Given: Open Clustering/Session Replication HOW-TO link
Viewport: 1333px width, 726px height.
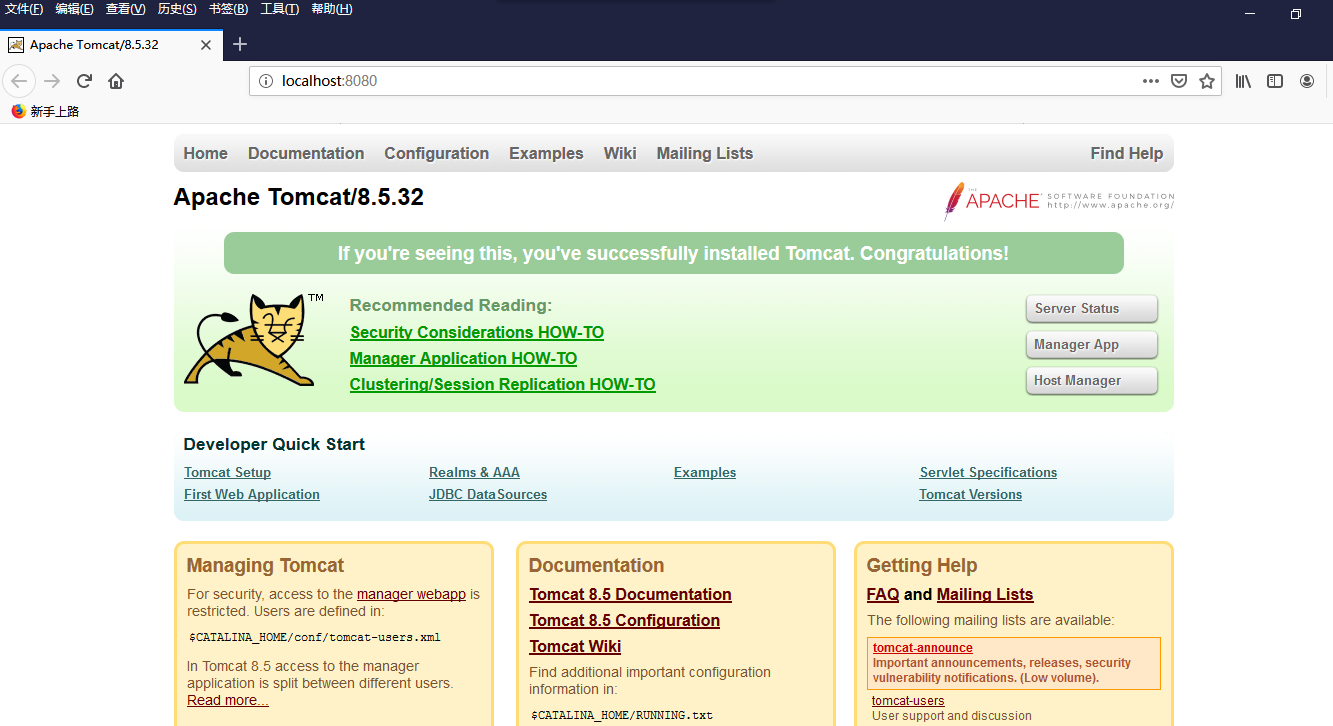Looking at the screenshot, I should point(503,384).
